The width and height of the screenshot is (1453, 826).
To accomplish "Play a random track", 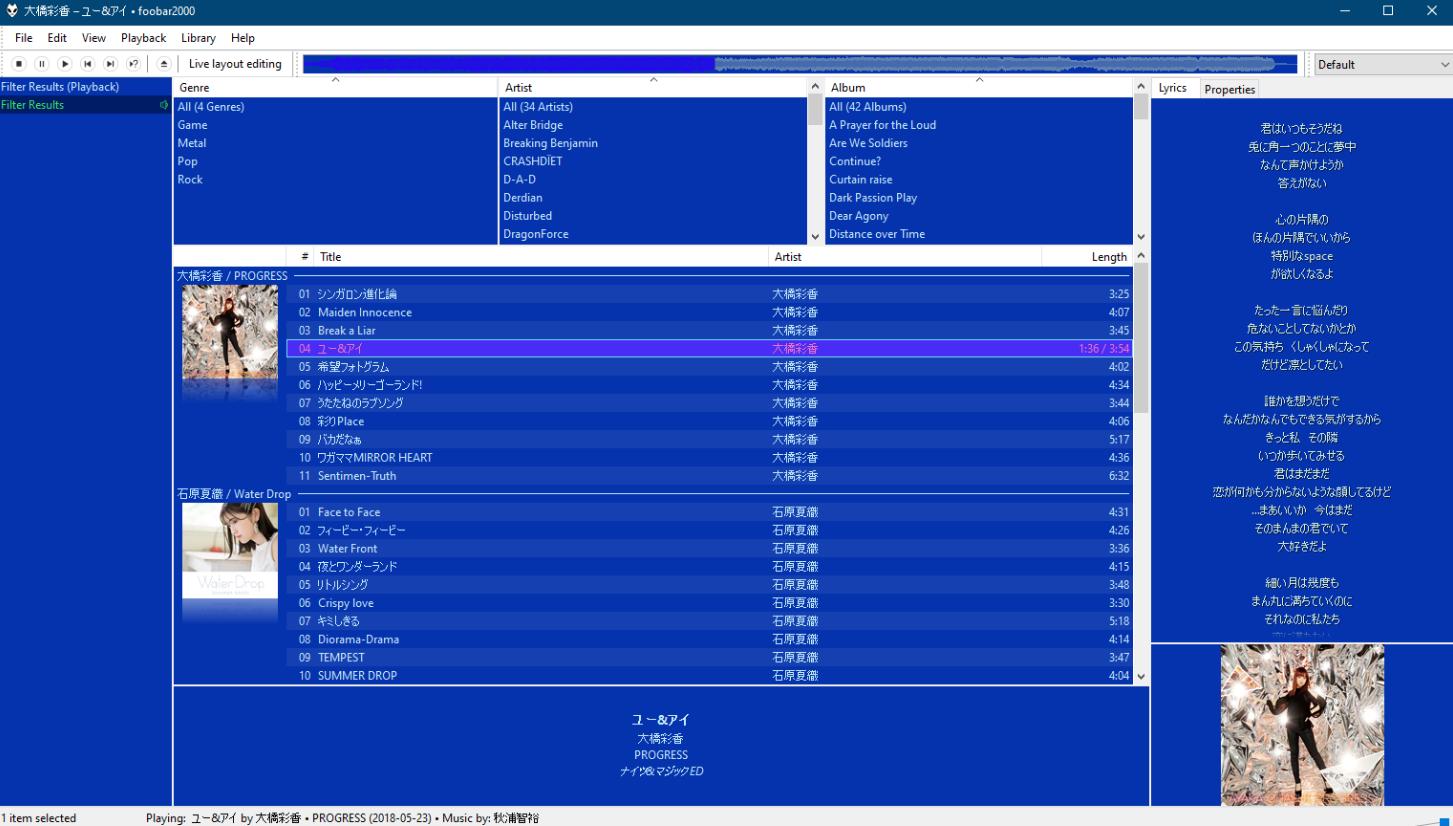I will (x=133, y=64).
